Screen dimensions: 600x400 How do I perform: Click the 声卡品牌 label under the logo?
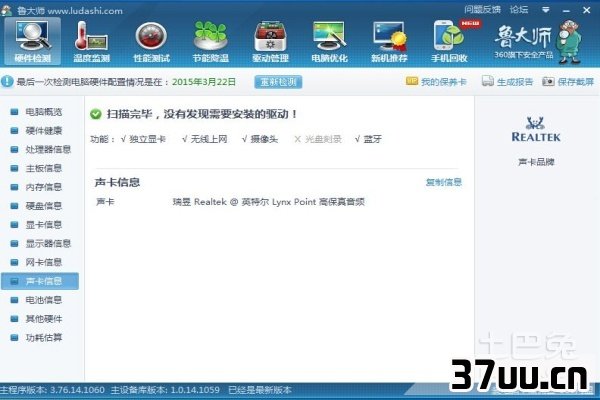536,162
